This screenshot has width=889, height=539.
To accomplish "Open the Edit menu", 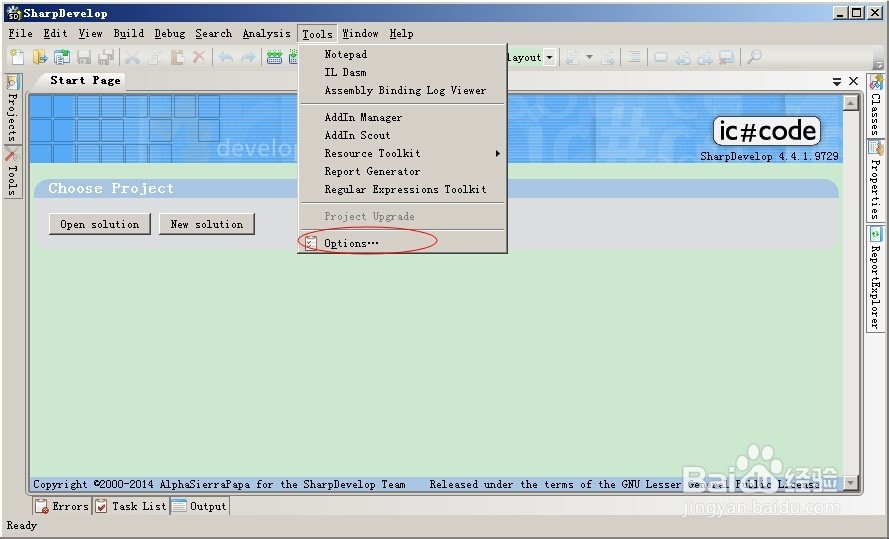I will pyautogui.click(x=55, y=33).
